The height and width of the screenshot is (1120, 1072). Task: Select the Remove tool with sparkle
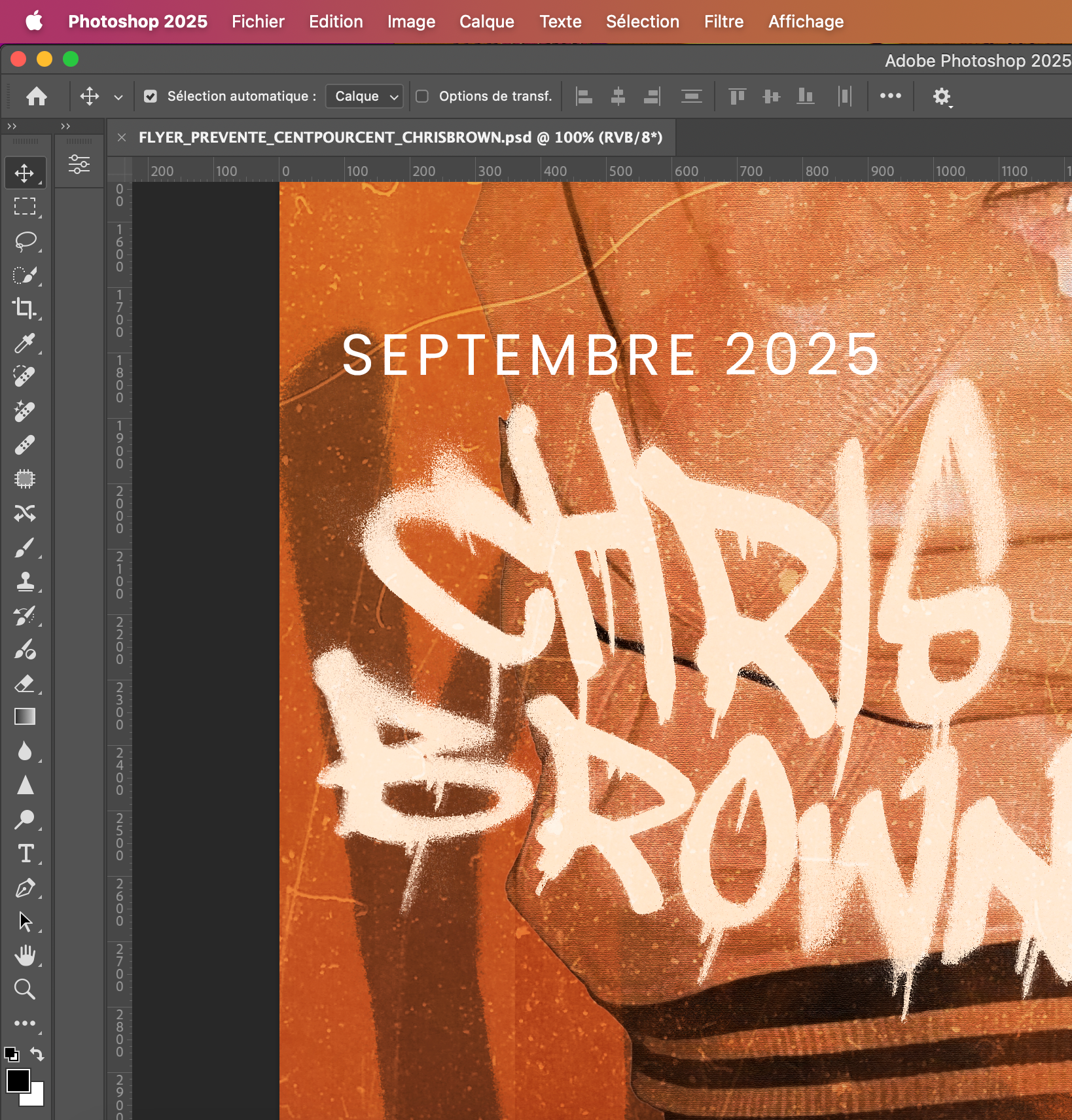coord(25,411)
